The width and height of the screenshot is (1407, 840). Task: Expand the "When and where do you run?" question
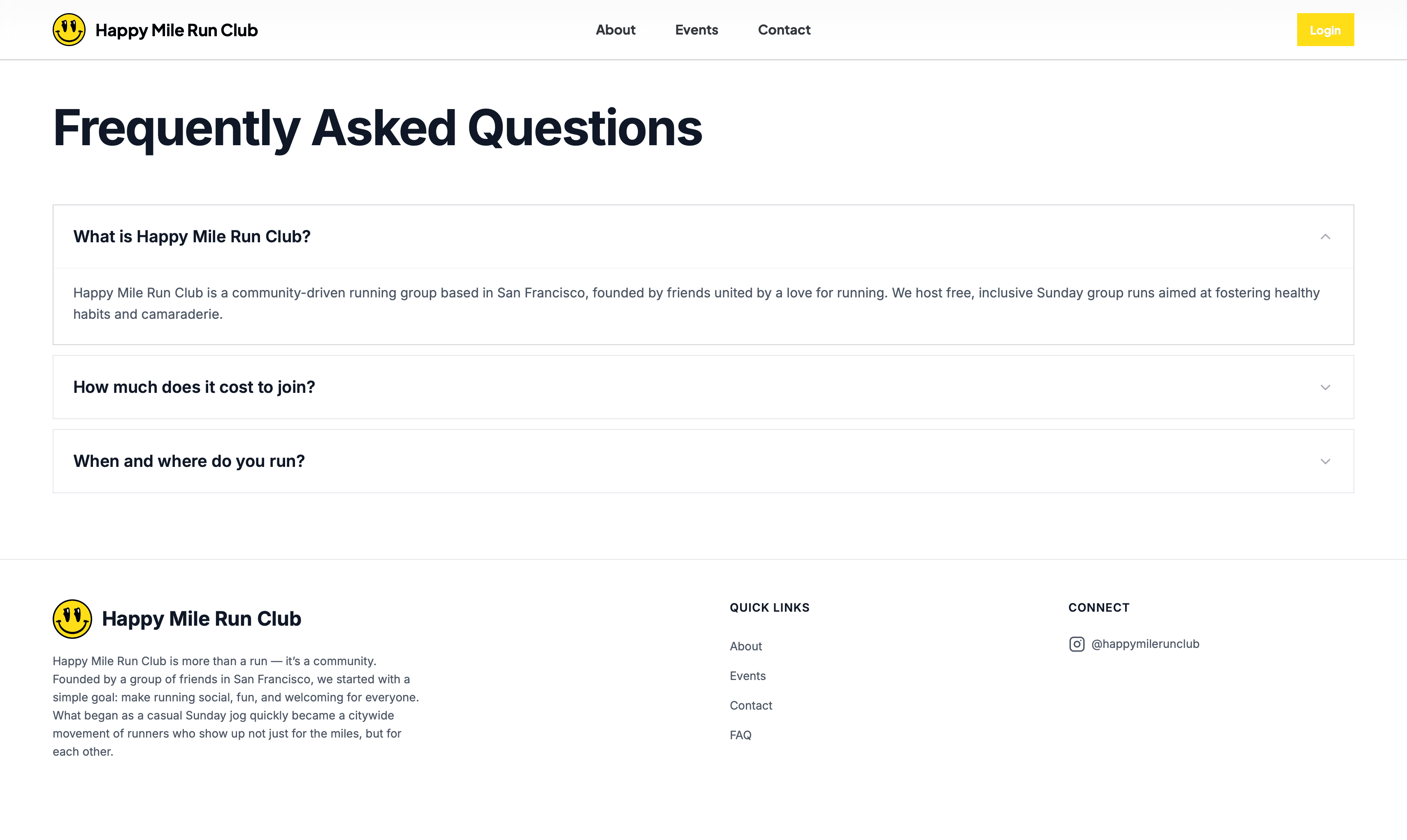pos(189,461)
